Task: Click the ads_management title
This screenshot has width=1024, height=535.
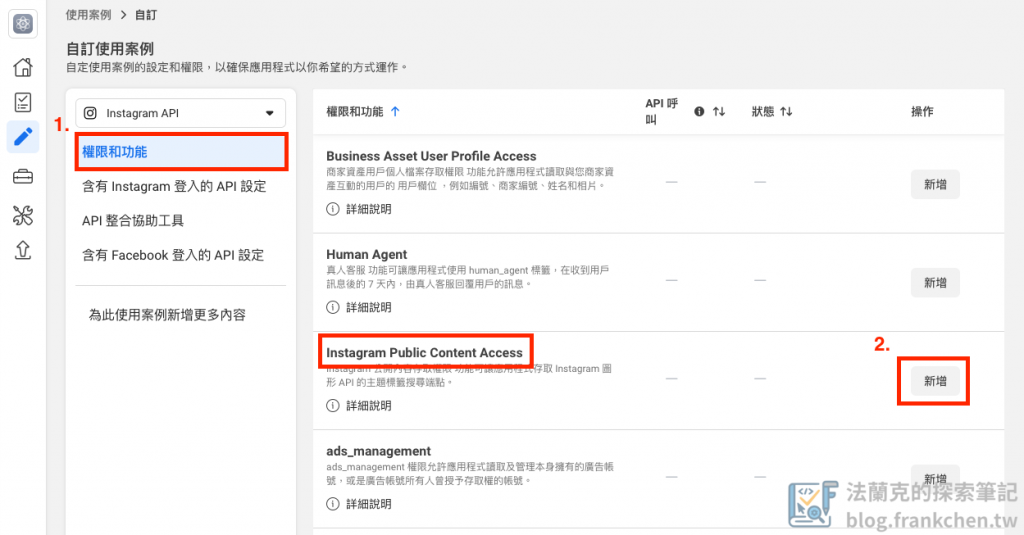Action: [x=378, y=451]
